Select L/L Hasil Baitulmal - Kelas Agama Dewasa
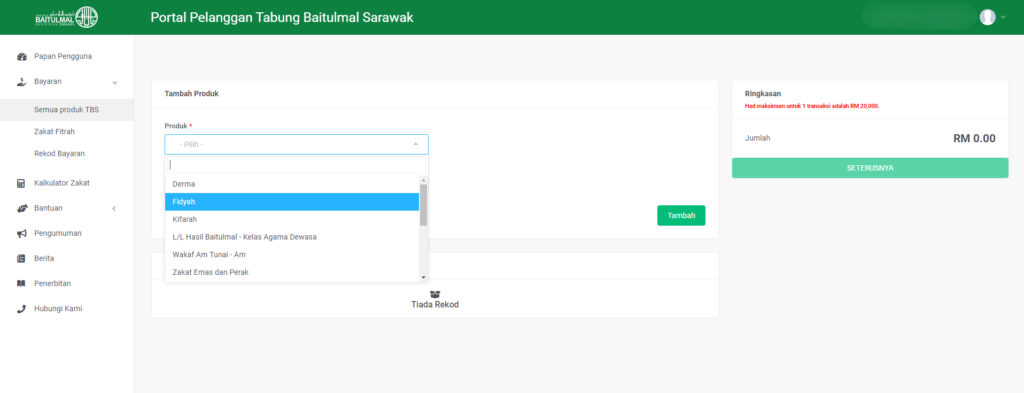The height and width of the screenshot is (393, 1024). coord(292,237)
